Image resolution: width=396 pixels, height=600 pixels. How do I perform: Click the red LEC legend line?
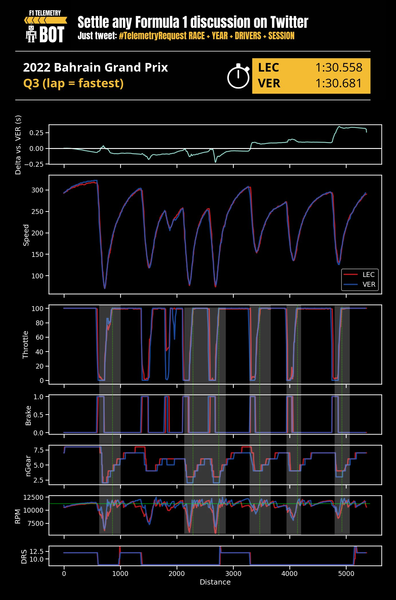[x=350, y=274]
